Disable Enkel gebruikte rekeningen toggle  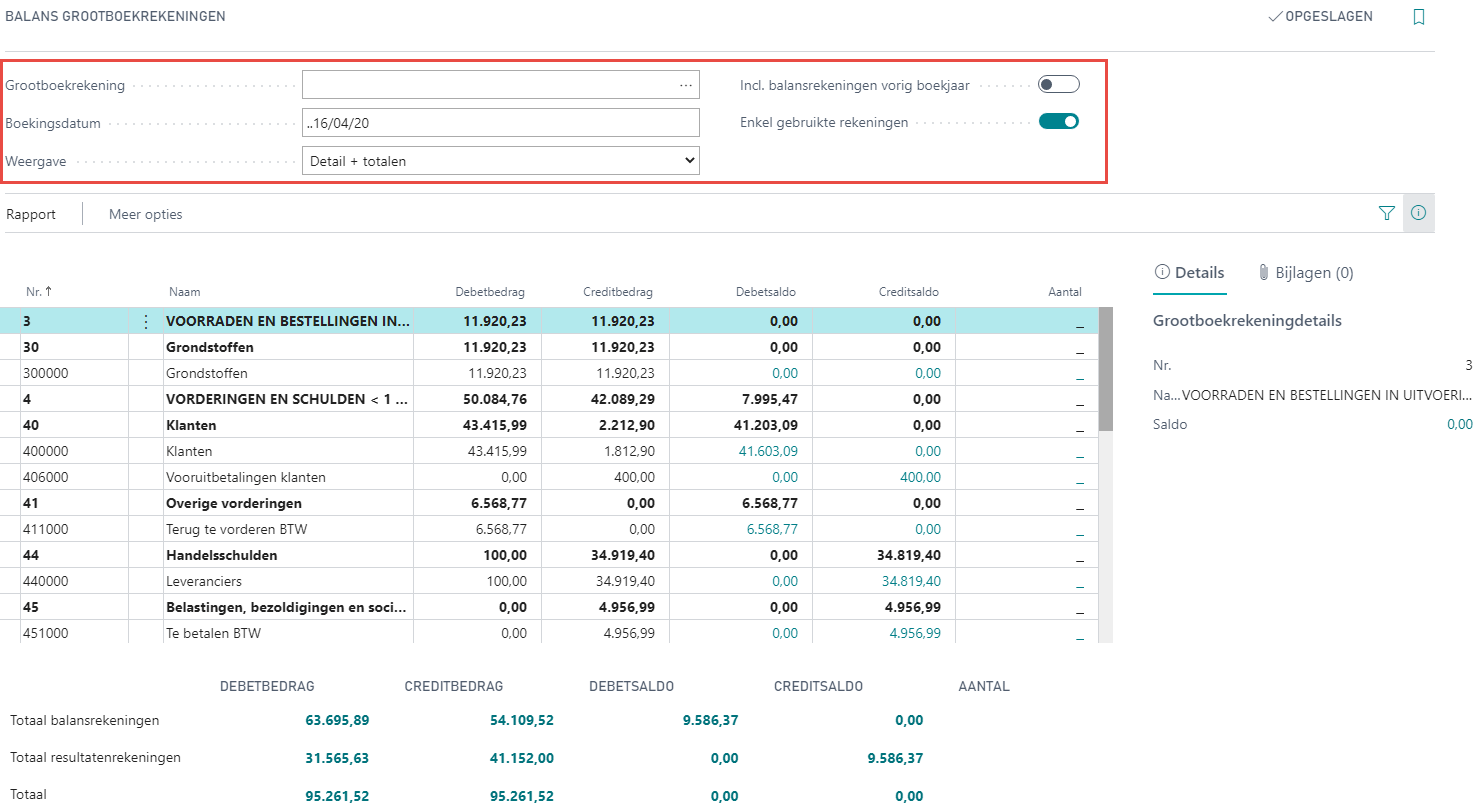tap(1058, 122)
